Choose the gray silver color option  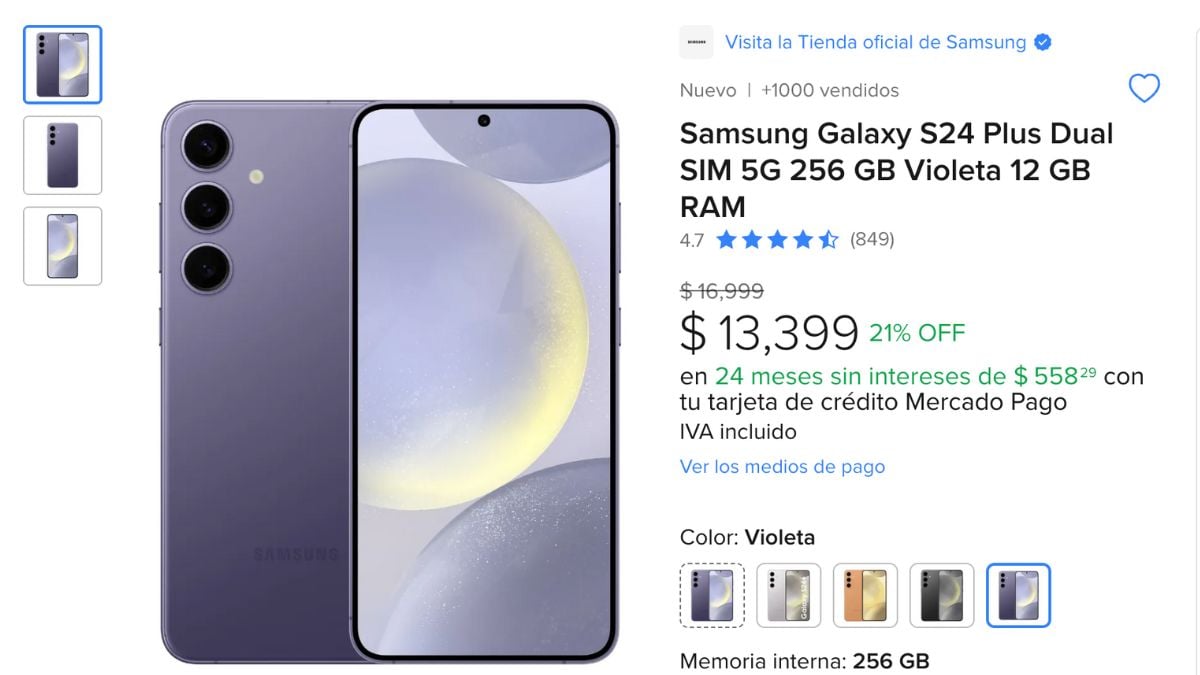coord(789,595)
